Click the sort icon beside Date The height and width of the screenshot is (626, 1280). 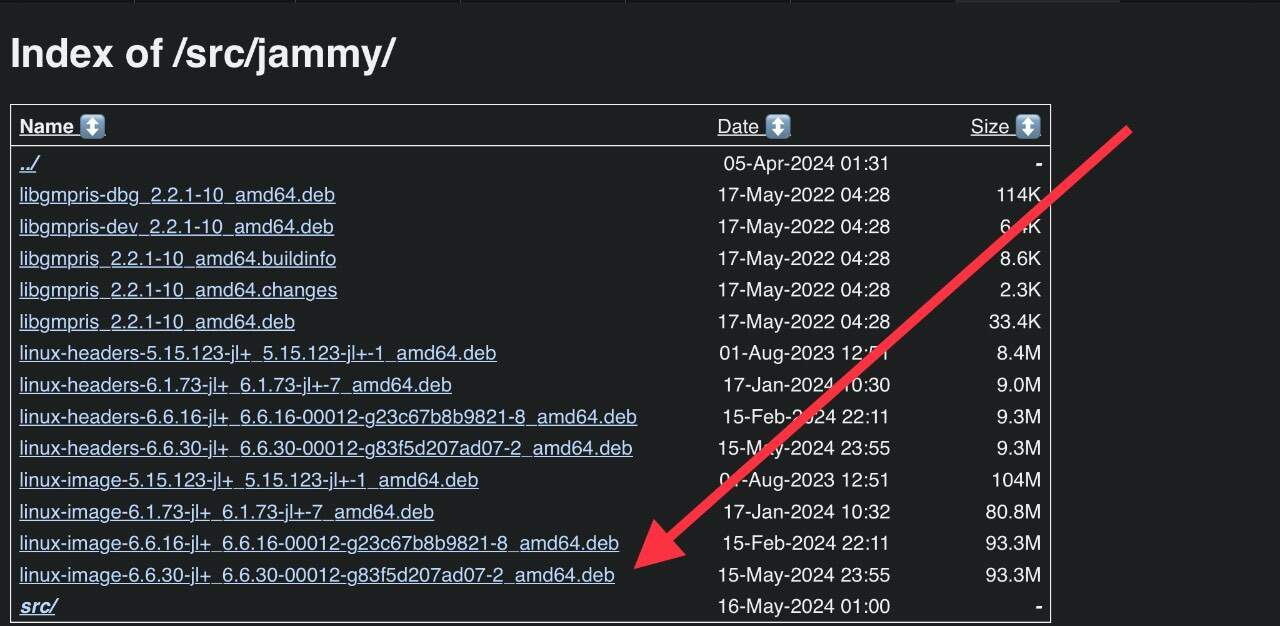tap(778, 127)
